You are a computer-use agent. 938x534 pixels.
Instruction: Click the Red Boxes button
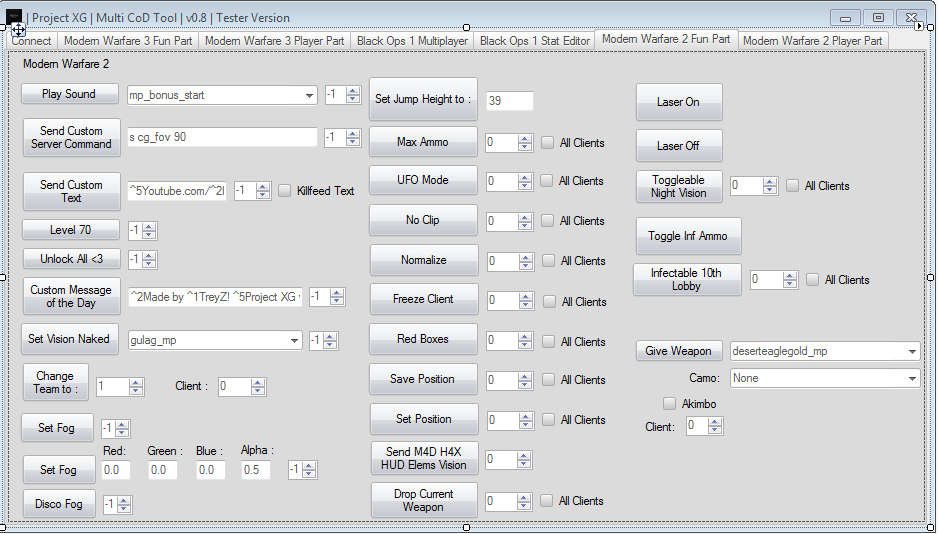[x=423, y=339]
